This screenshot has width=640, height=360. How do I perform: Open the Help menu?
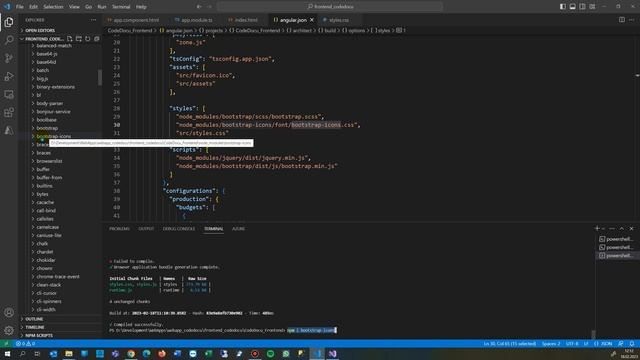[x=141, y=7]
